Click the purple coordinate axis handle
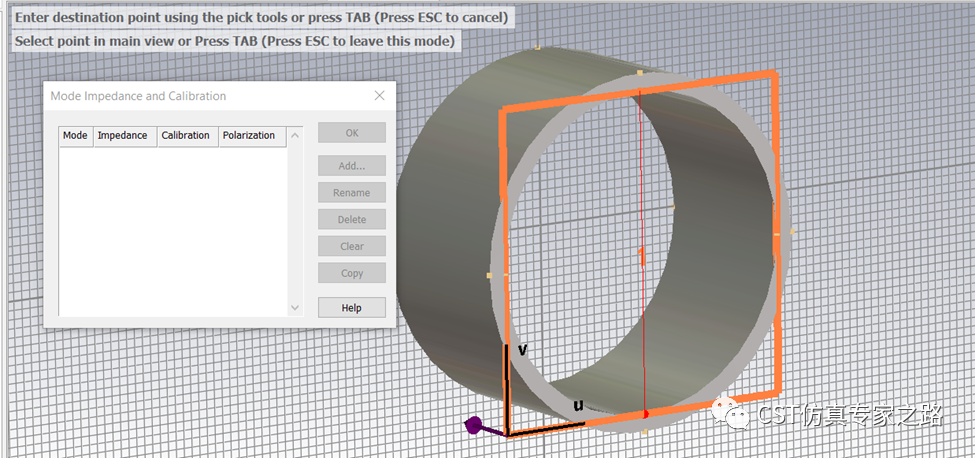 [474, 424]
